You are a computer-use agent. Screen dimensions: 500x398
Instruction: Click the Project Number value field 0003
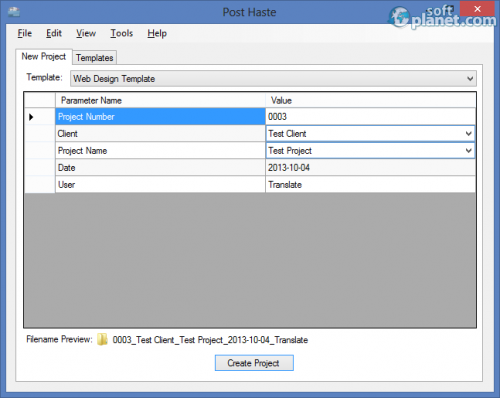coord(370,117)
